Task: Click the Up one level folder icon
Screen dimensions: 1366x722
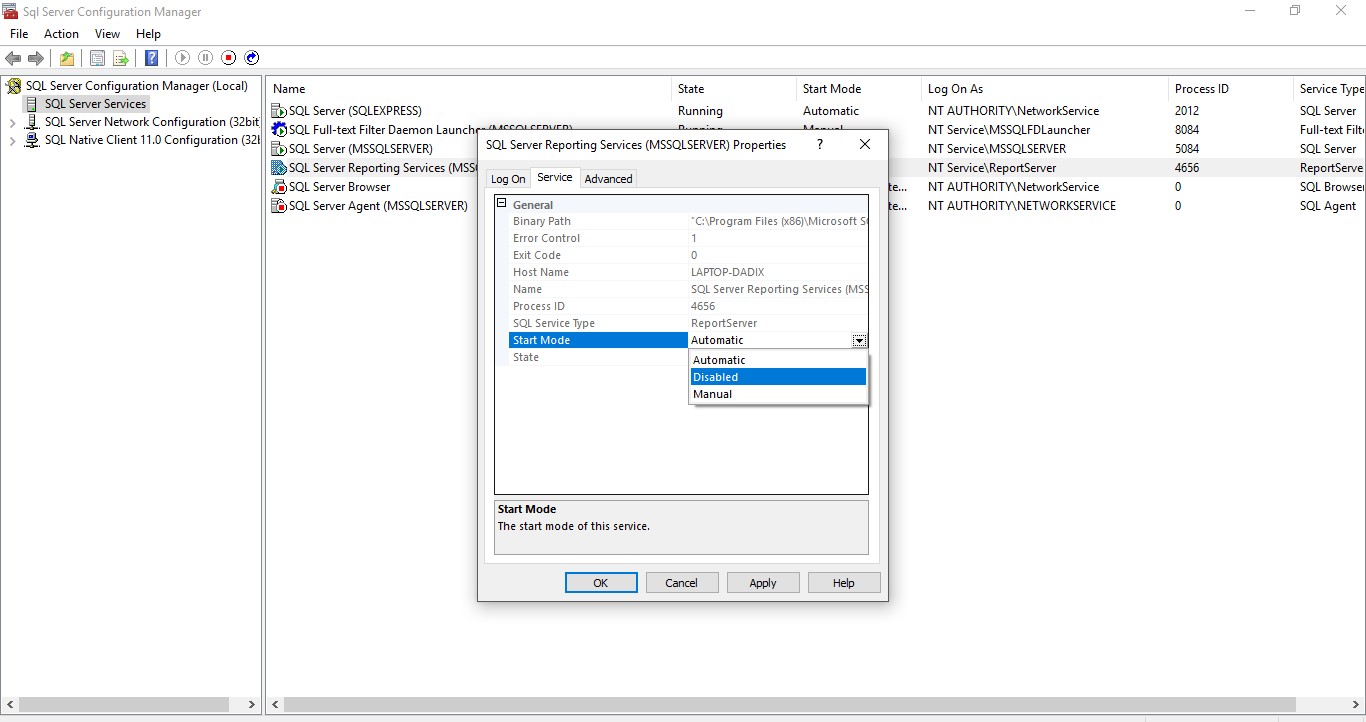Action: tap(67, 58)
